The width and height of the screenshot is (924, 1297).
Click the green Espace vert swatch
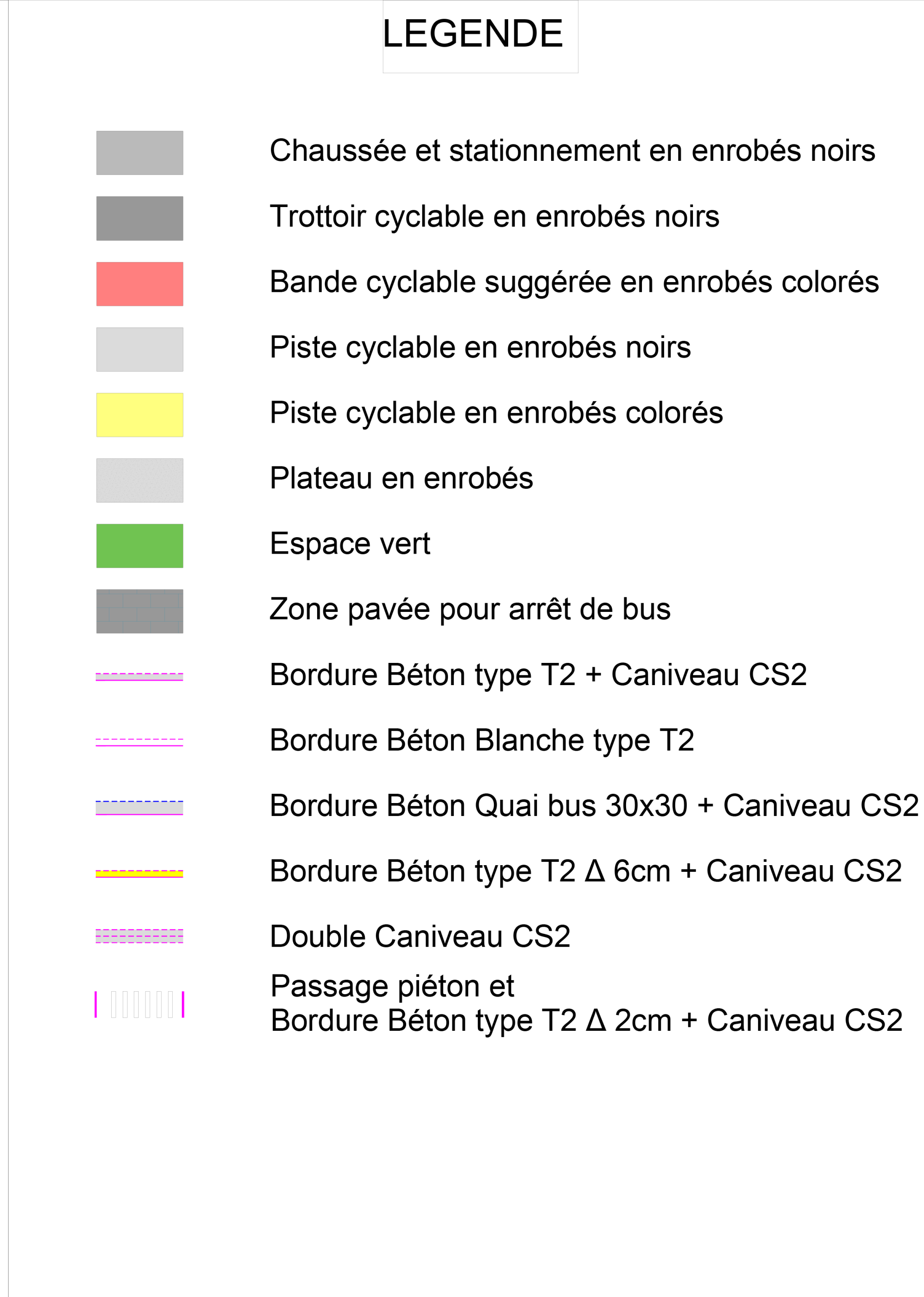click(x=140, y=545)
